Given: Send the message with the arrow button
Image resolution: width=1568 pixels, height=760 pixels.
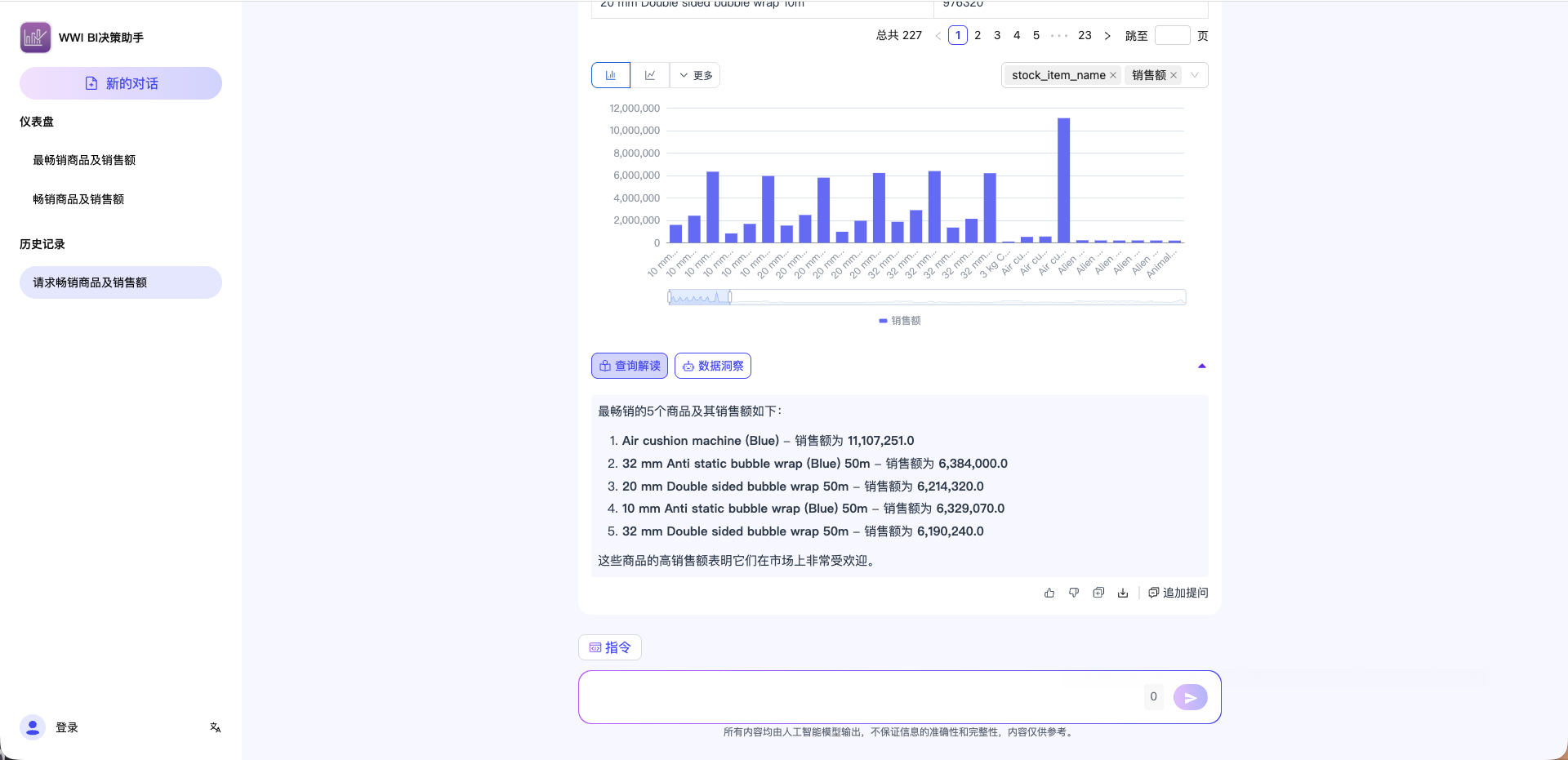Looking at the screenshot, I should coord(1190,697).
